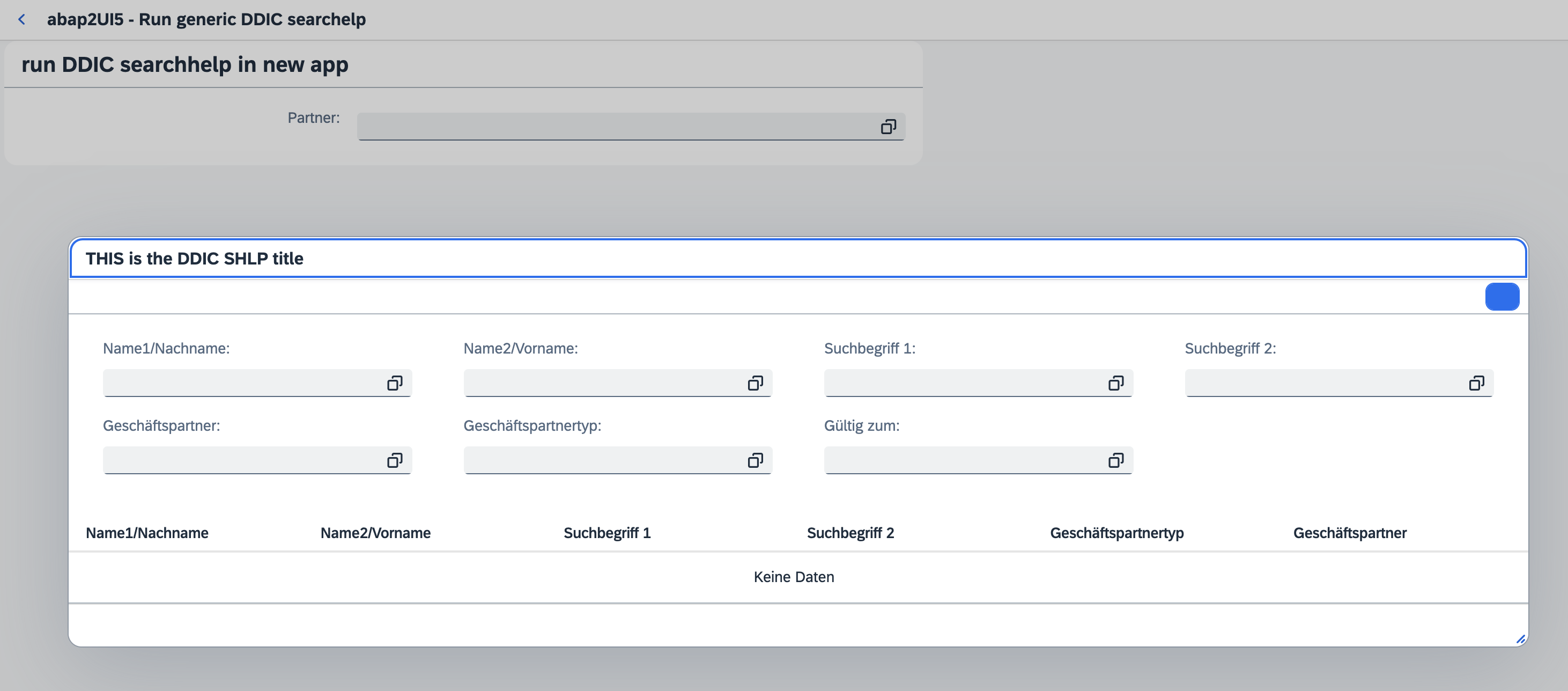
Task: Click inside the Partner input field
Action: (609, 127)
